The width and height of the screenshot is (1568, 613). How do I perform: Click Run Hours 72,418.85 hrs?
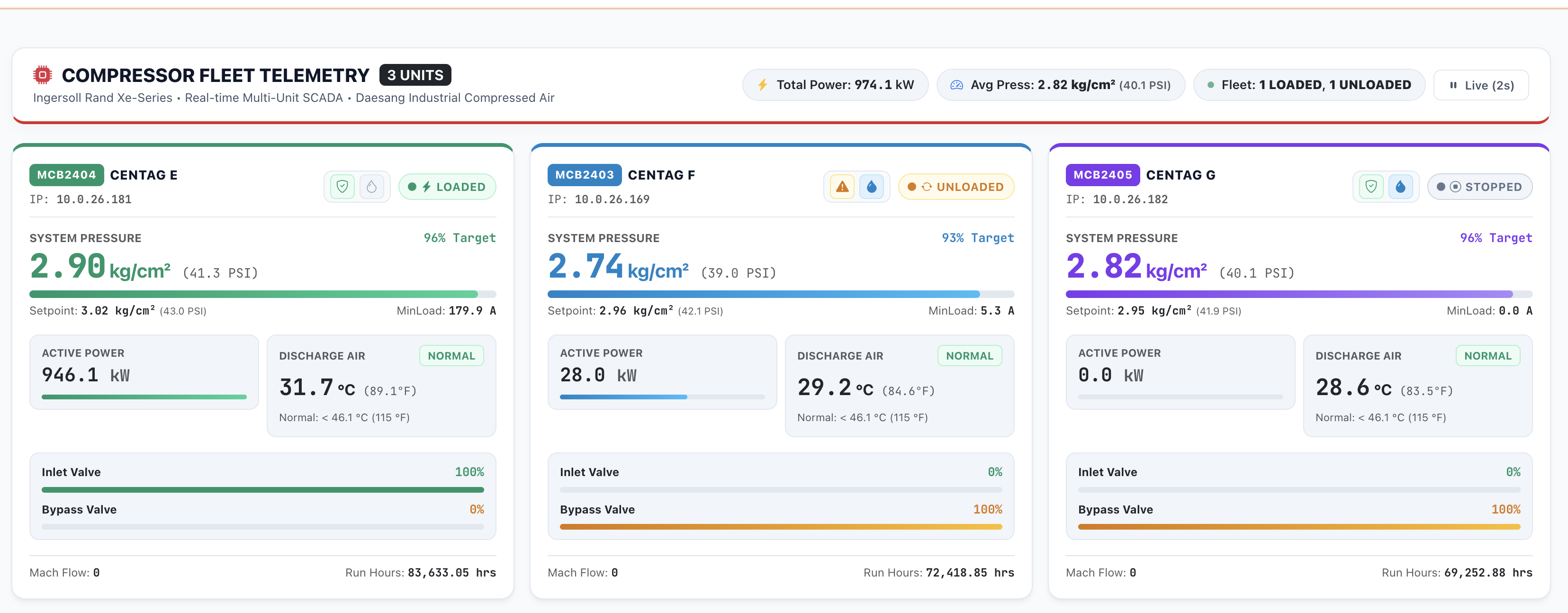938,573
